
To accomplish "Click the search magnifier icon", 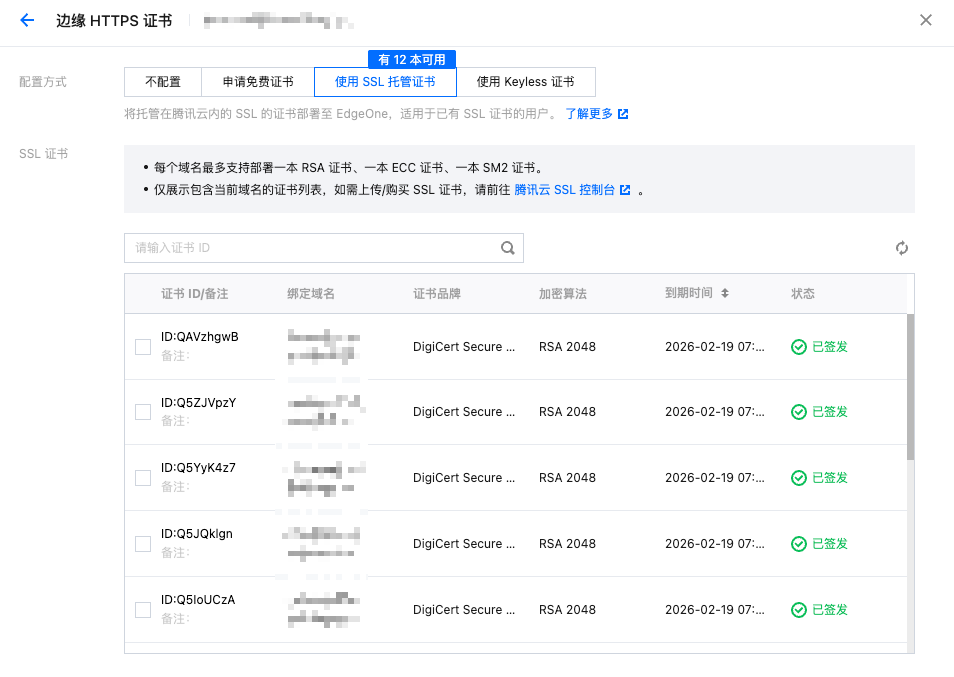I will click(x=508, y=248).
